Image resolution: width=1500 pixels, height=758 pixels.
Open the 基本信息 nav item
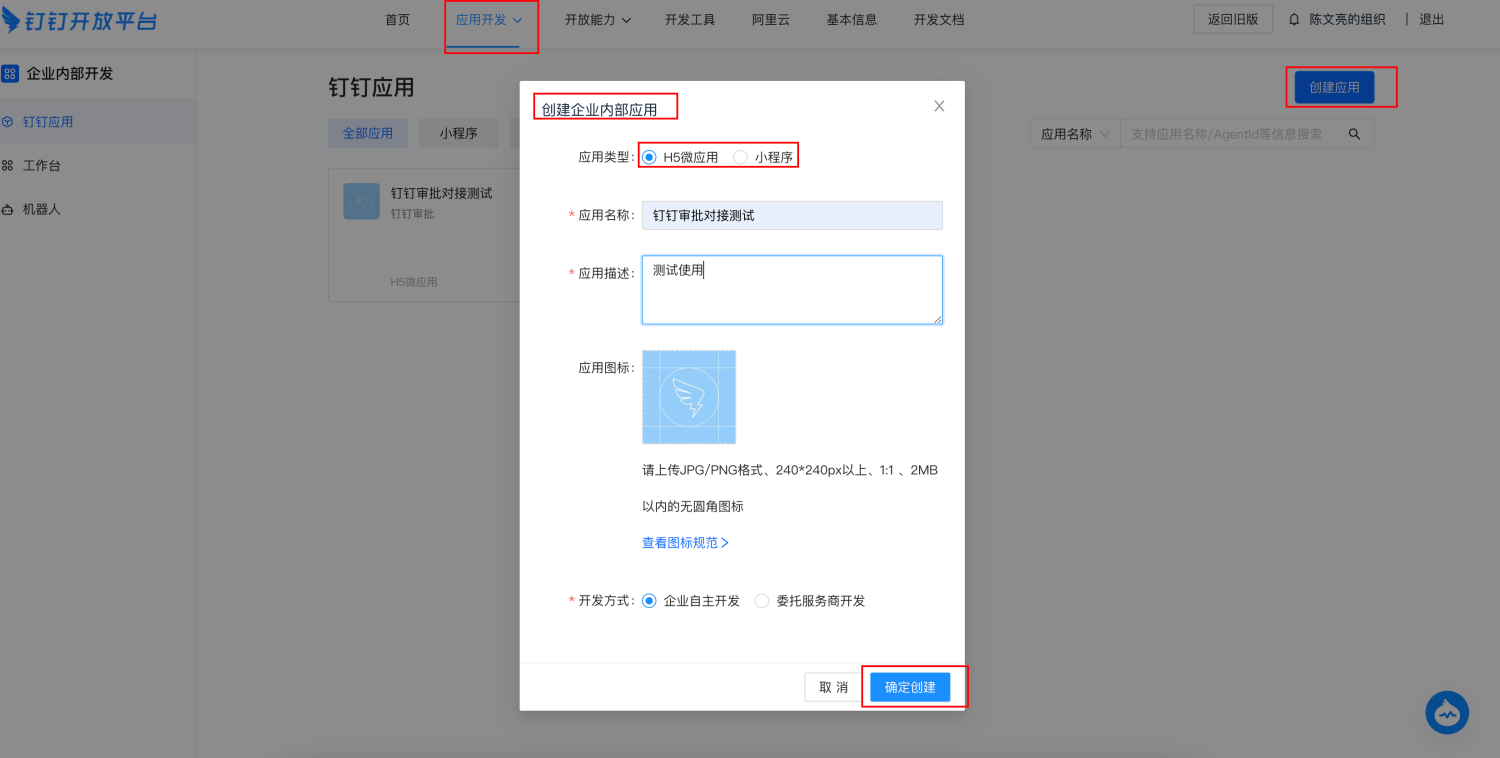pos(852,19)
